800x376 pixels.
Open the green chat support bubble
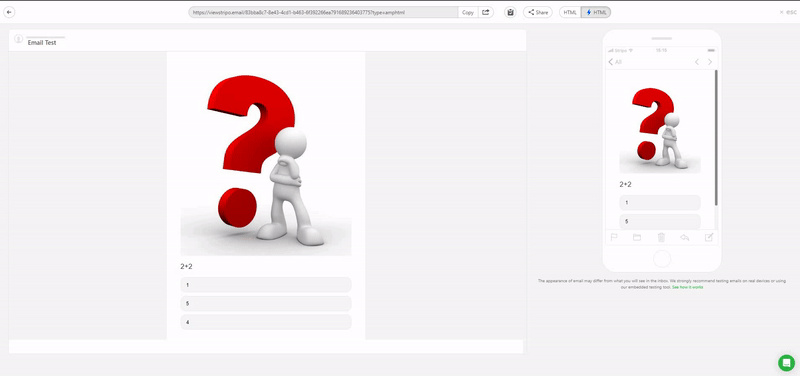(x=786, y=363)
